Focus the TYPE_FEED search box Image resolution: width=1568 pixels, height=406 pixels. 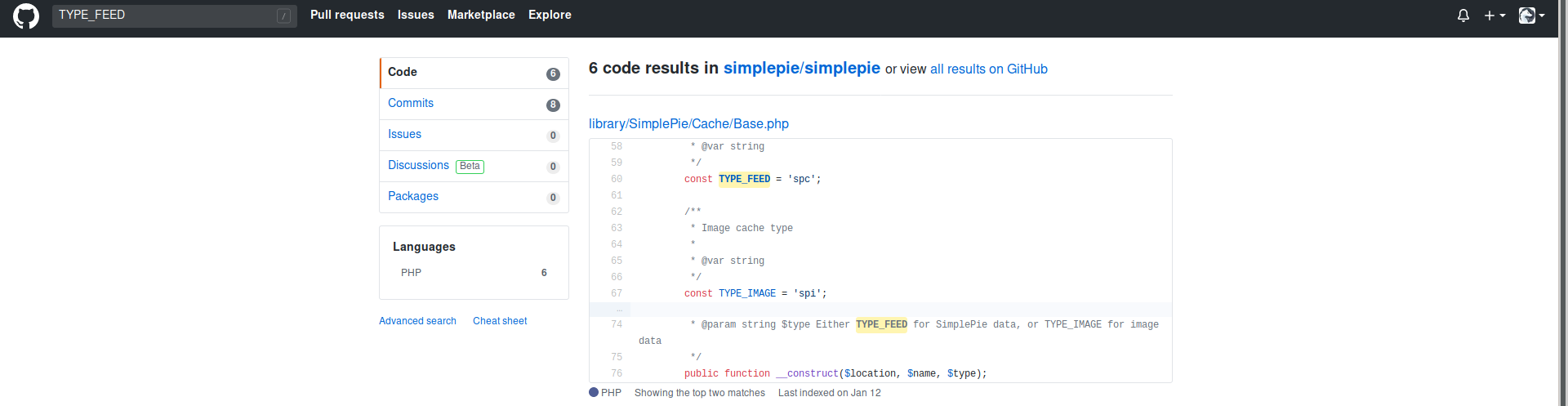(175, 16)
